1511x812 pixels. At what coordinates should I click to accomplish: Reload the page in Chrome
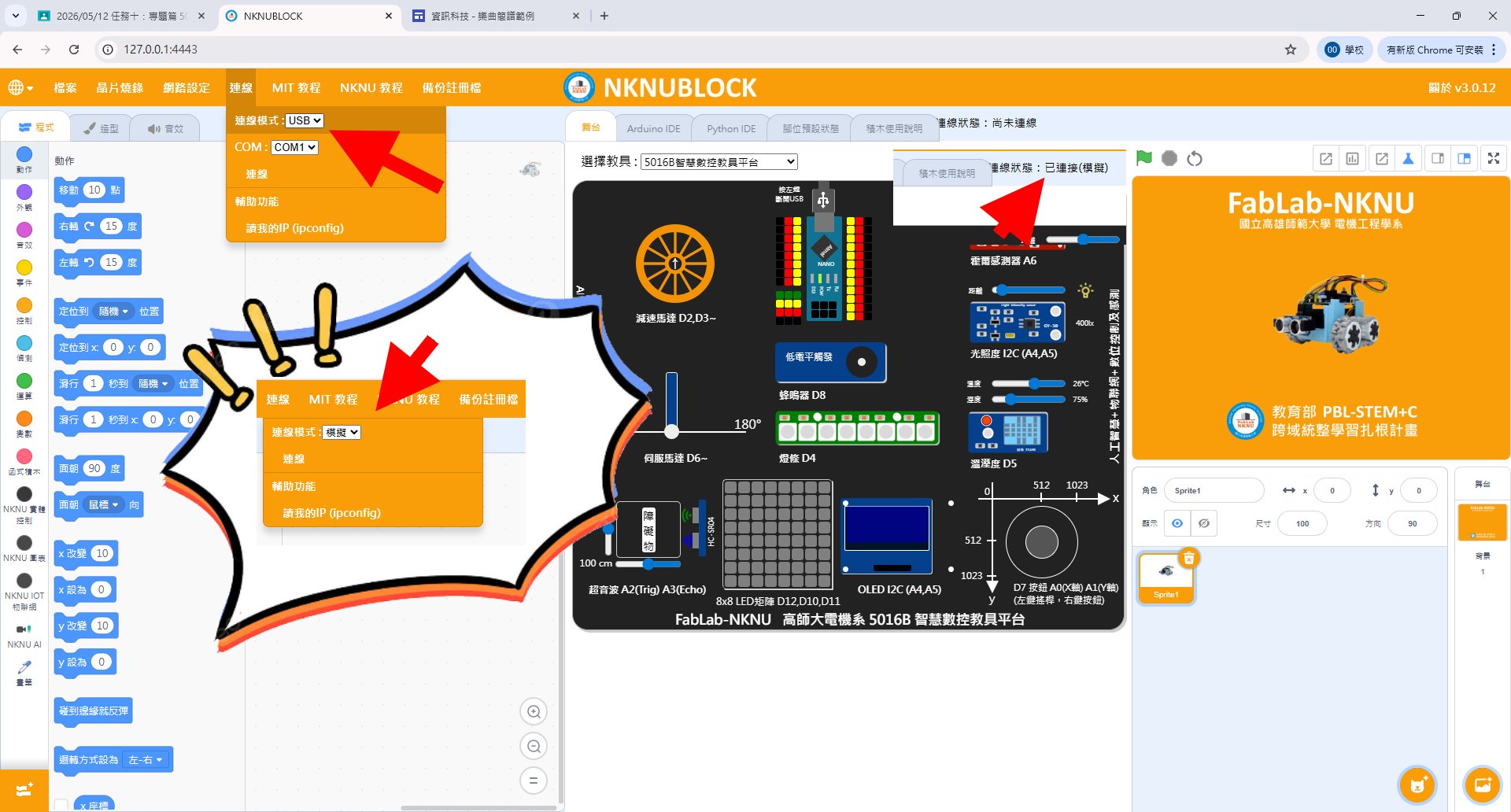click(x=74, y=50)
